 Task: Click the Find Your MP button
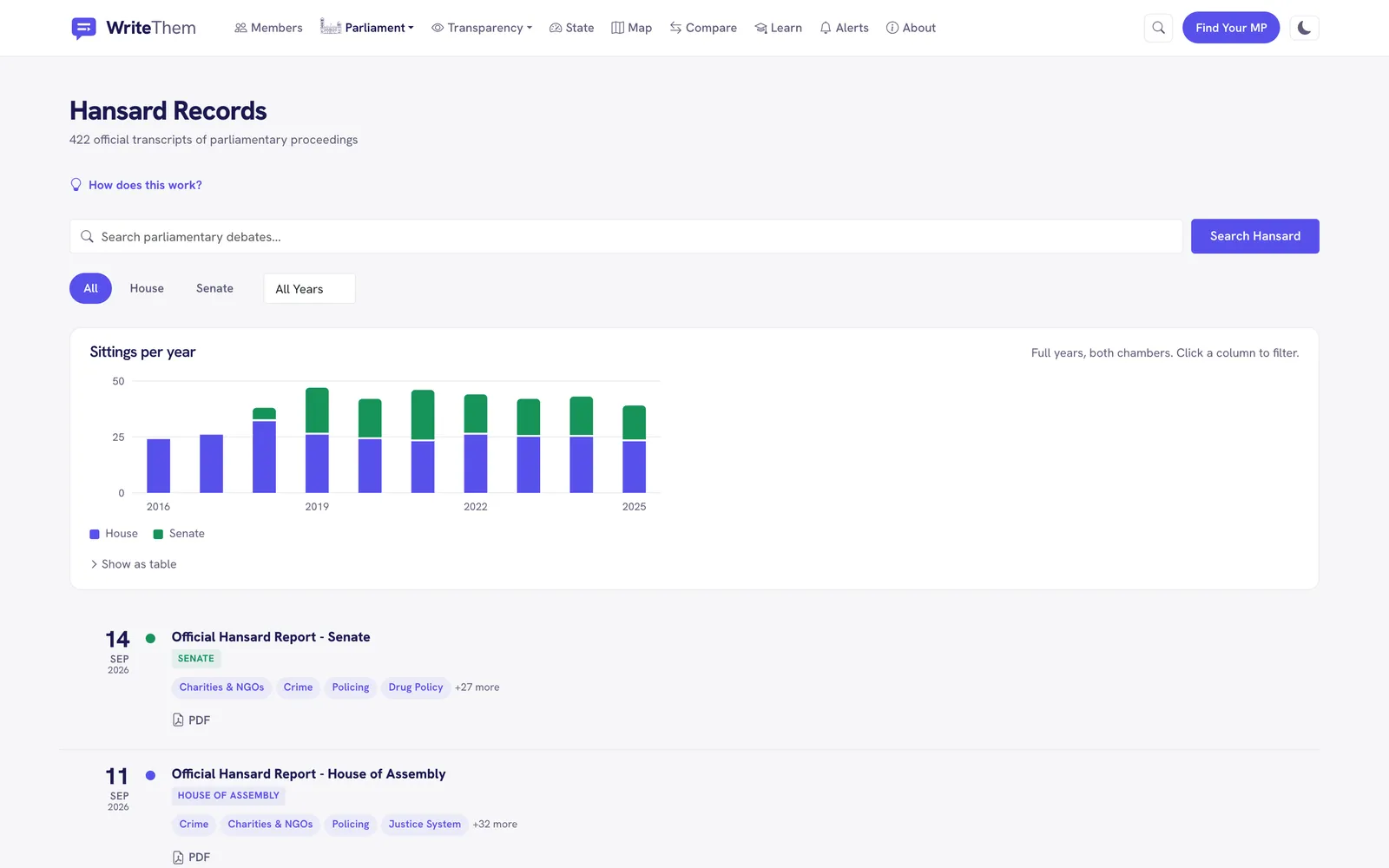[x=1231, y=28]
